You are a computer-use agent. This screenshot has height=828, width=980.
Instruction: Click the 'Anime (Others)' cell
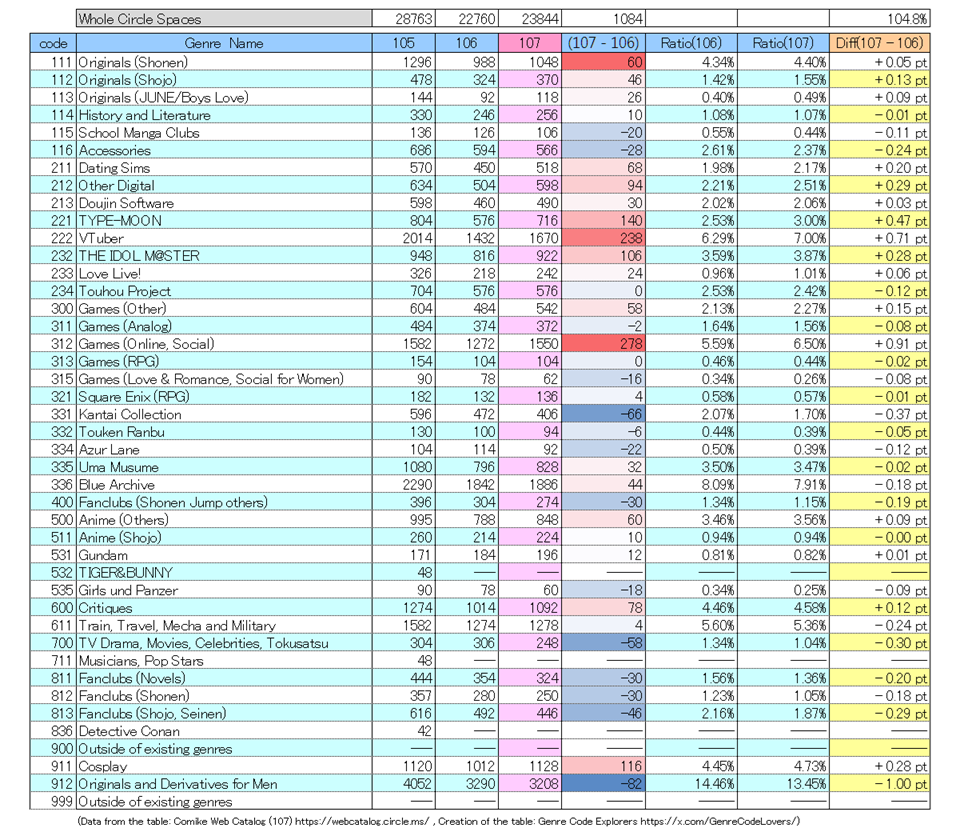(x=224, y=520)
